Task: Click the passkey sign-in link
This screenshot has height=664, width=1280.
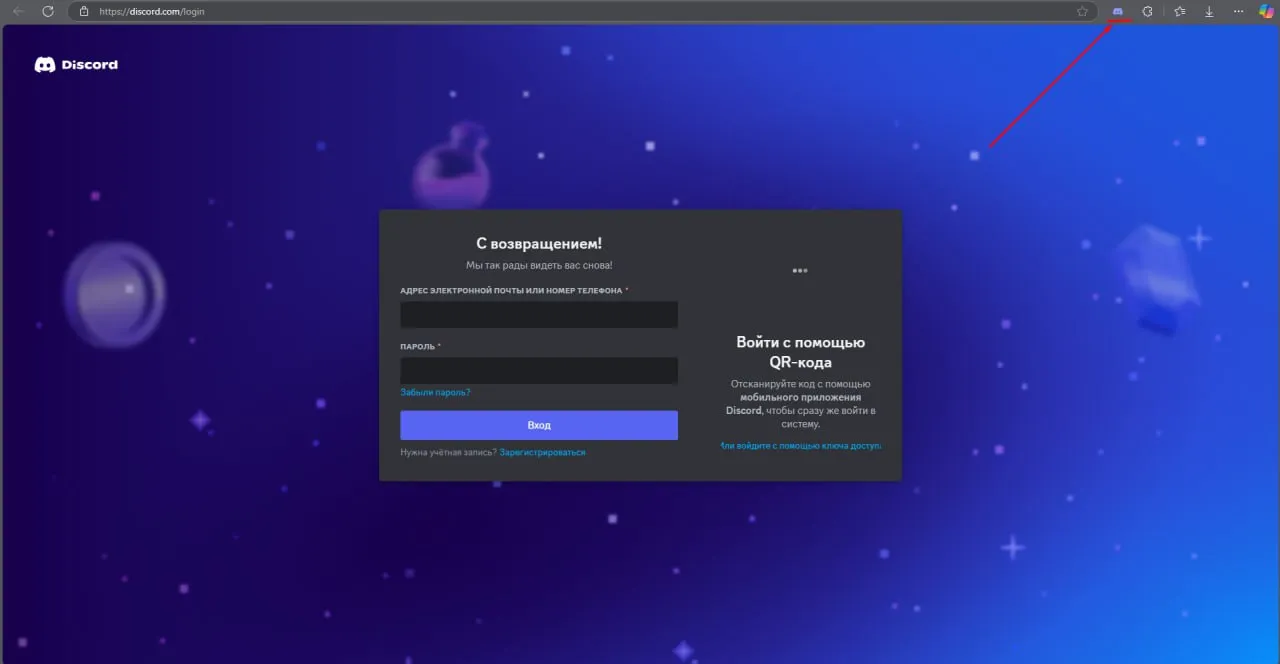Action: coord(800,446)
